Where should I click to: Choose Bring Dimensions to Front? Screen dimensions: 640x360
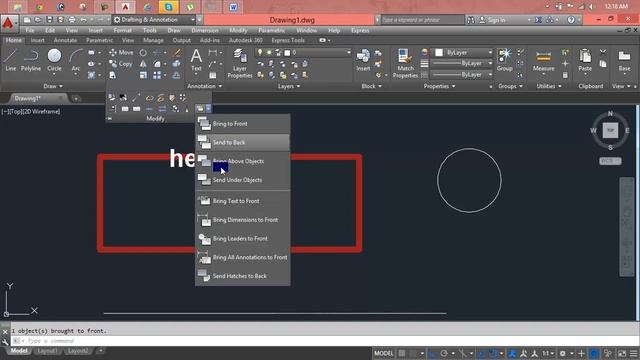[x=243, y=220]
